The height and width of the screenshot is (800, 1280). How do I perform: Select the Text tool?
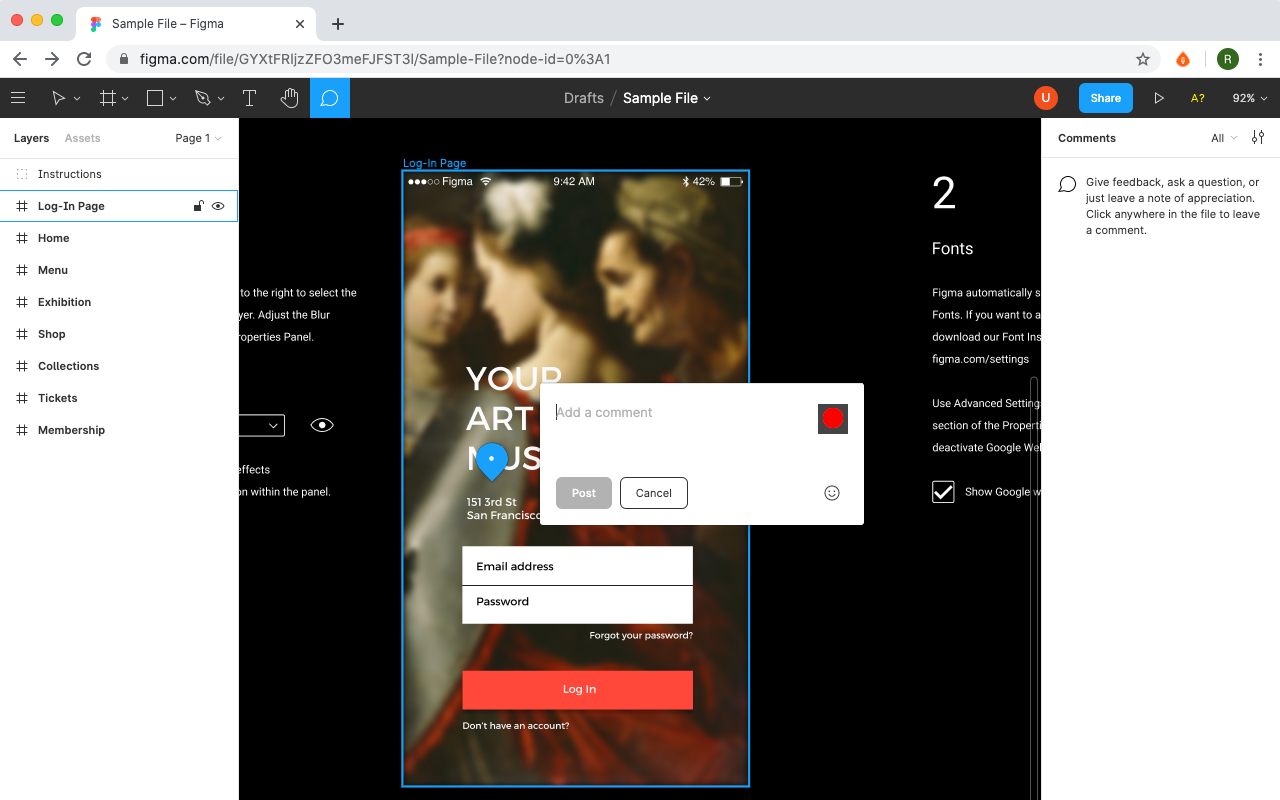pyautogui.click(x=249, y=98)
